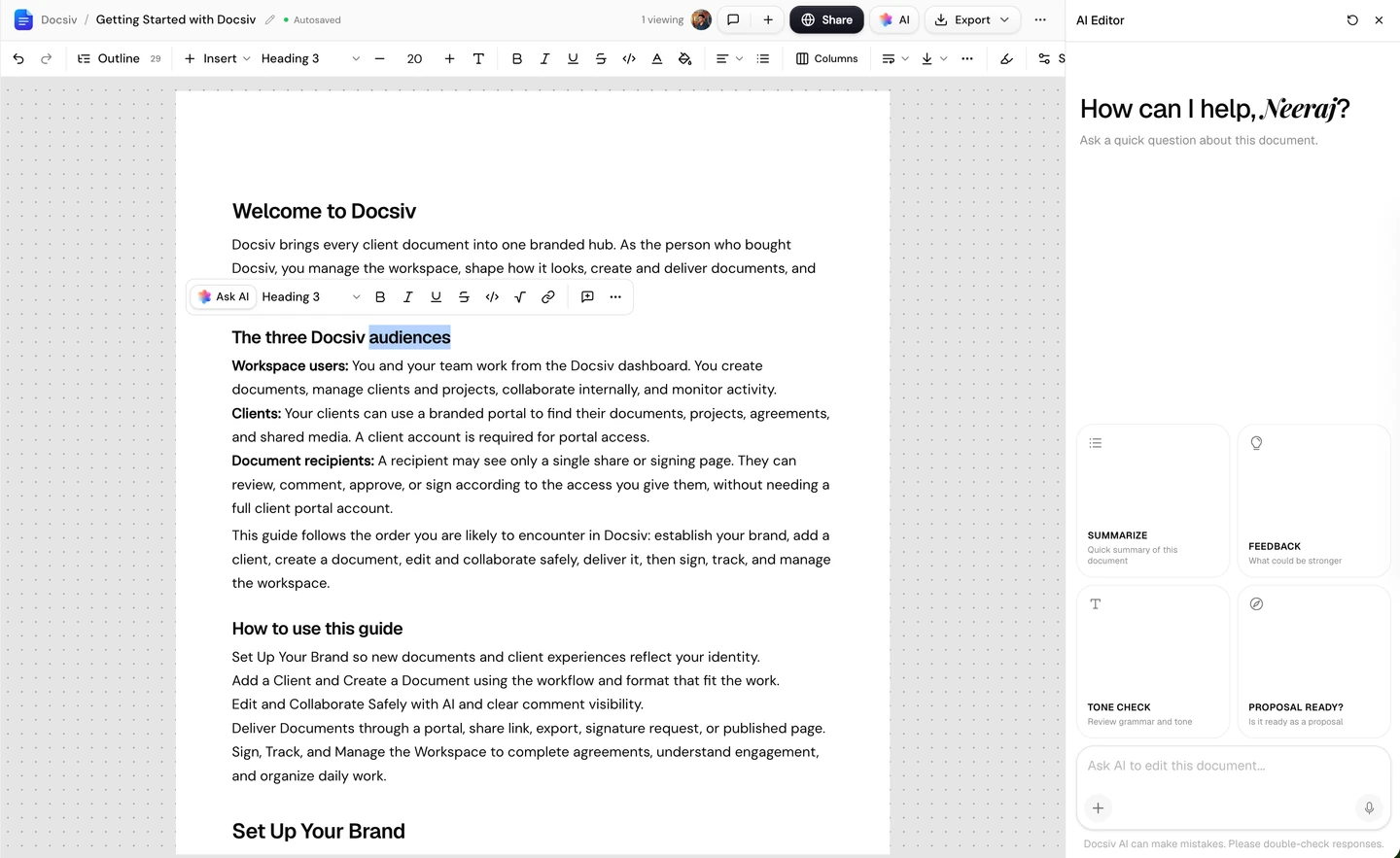Screen dimensions: 1400x858
Task: Select the Feedback AI card
Action: 1314,500
